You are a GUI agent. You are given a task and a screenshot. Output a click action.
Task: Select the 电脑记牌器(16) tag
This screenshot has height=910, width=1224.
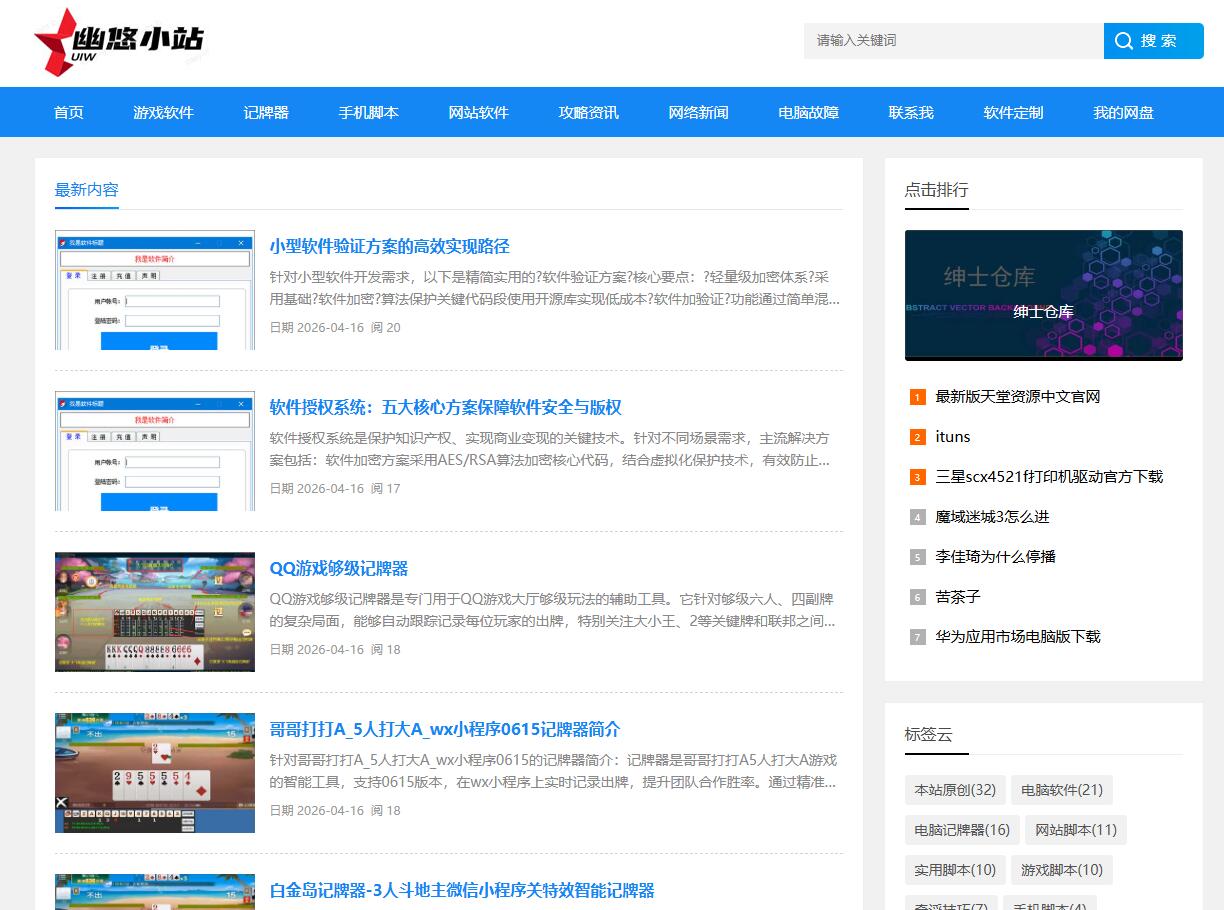pyautogui.click(x=962, y=830)
